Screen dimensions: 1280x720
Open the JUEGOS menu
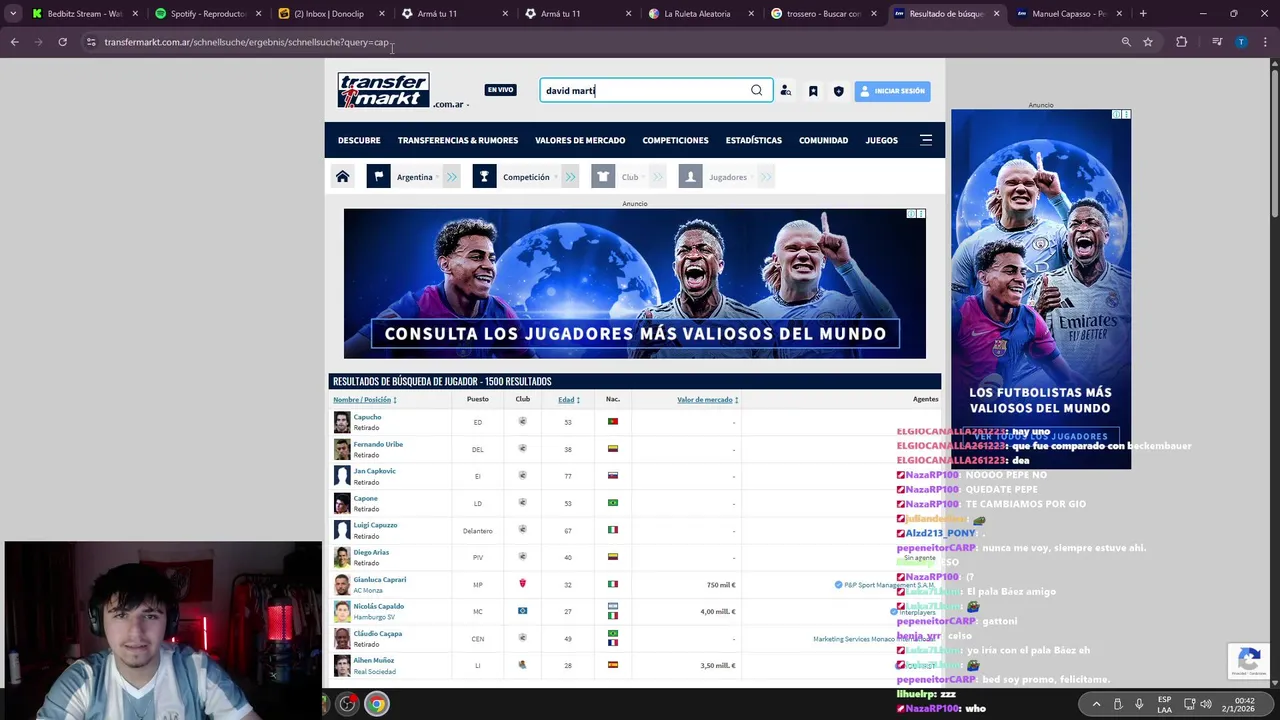(881, 140)
